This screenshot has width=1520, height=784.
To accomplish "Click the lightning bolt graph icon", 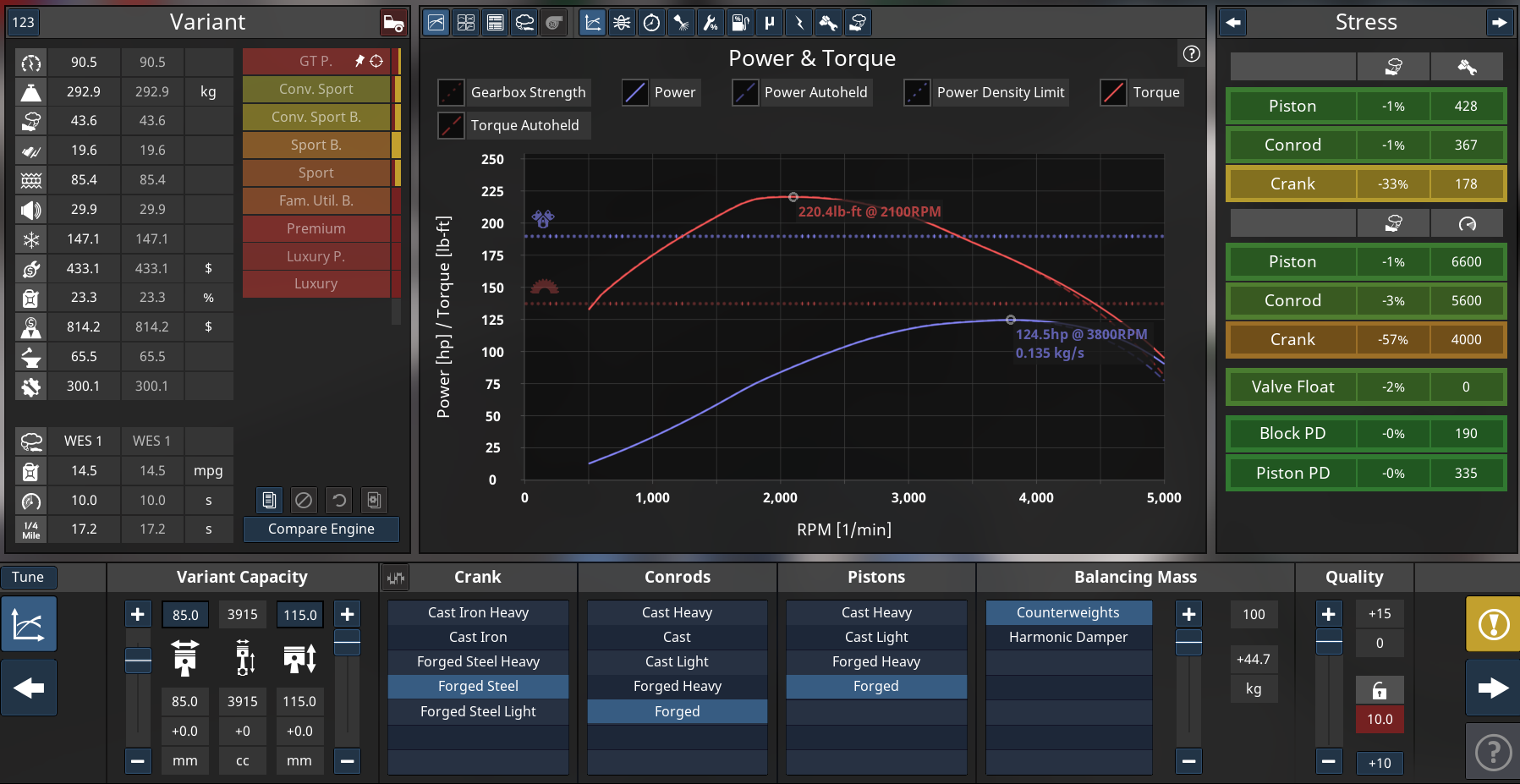I will point(798,23).
